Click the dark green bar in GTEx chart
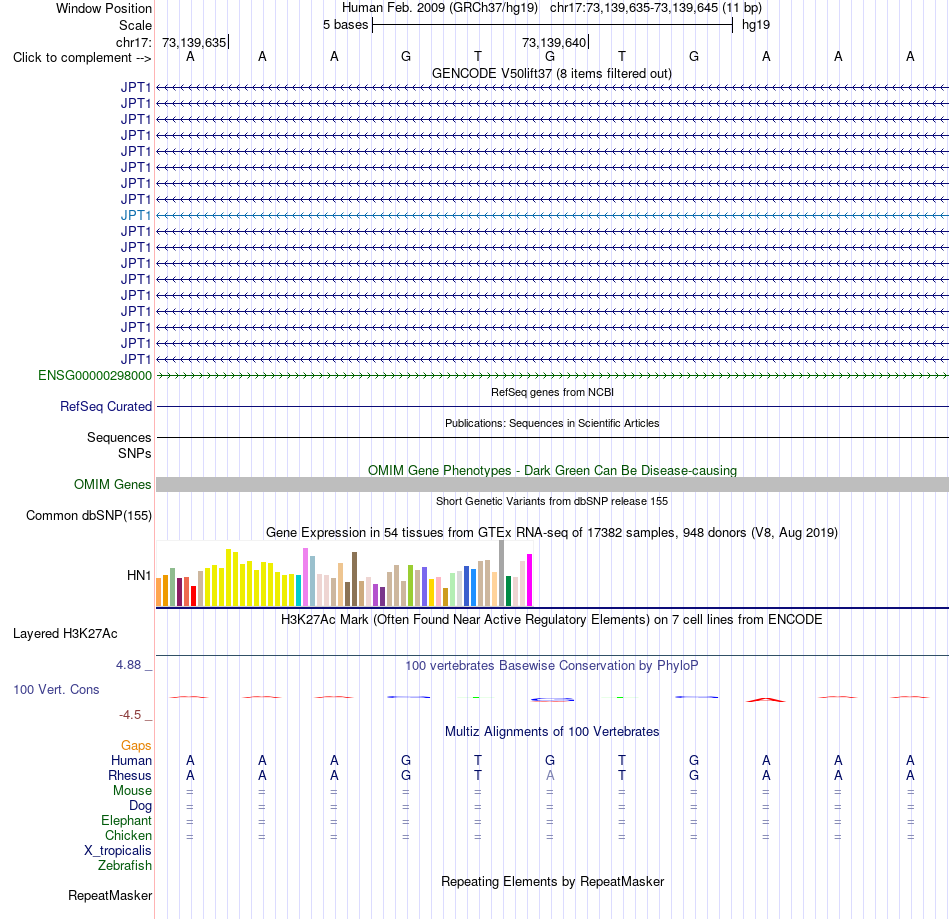Image resolution: width=950 pixels, height=919 pixels. click(508, 591)
